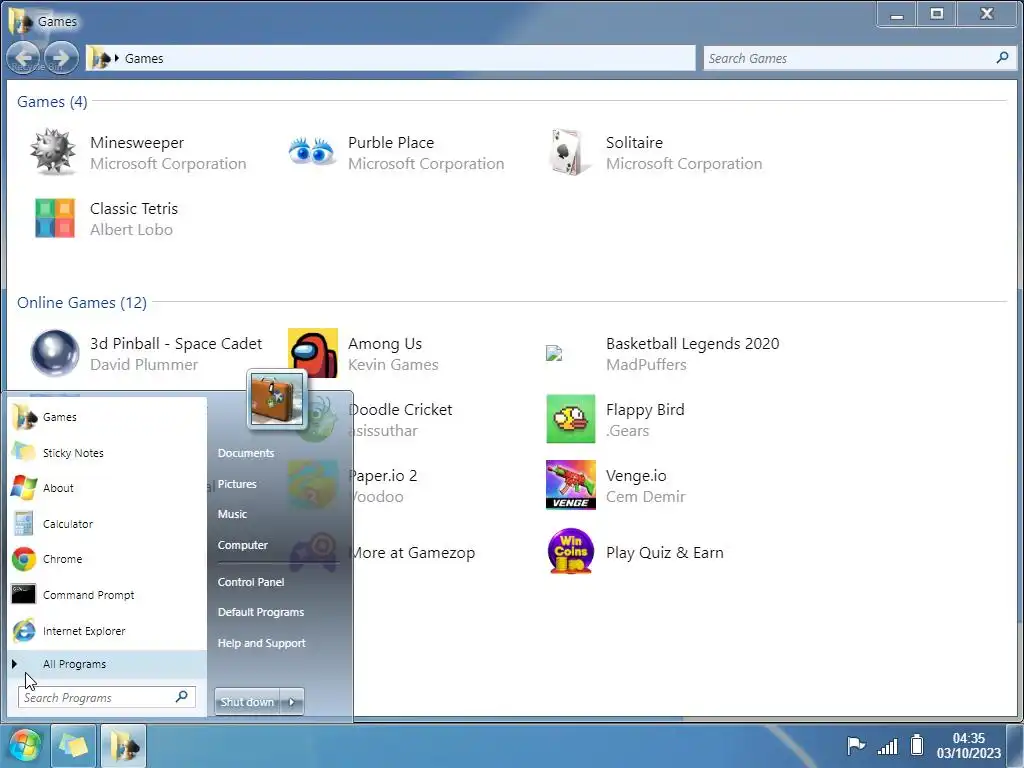Open the Minesweeper game icon
The height and width of the screenshot is (768, 1024).
coord(54,152)
